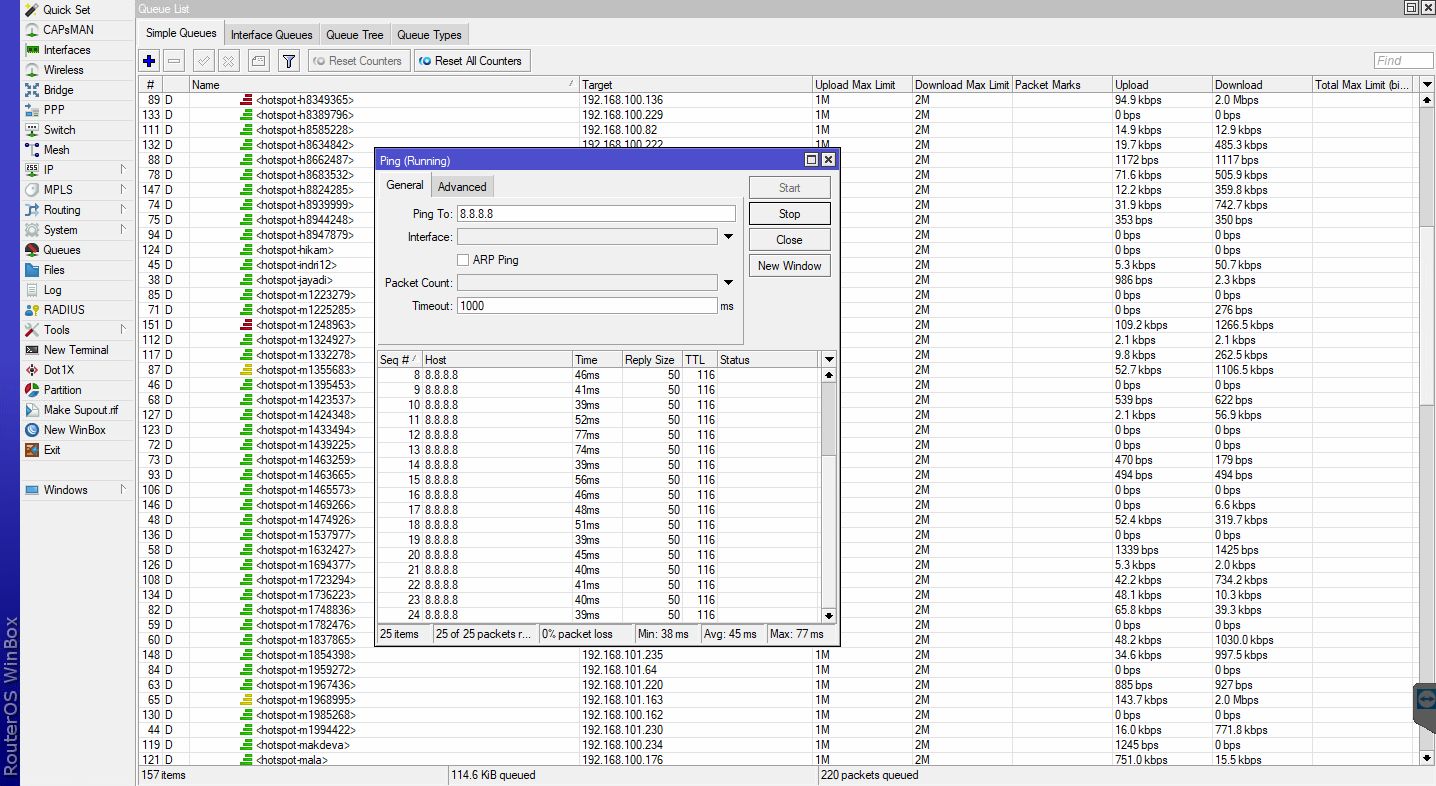
Task: Open the Interface dropdown in Ping
Action: (728, 237)
